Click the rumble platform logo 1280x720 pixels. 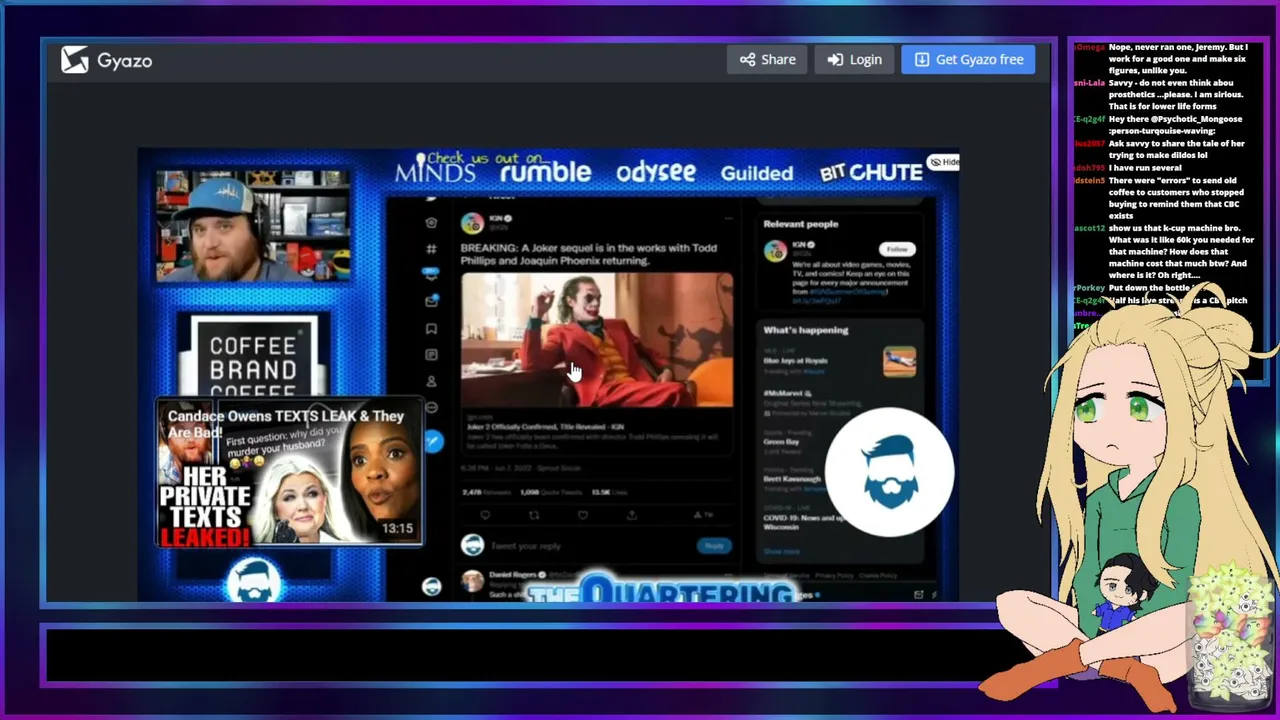545,173
